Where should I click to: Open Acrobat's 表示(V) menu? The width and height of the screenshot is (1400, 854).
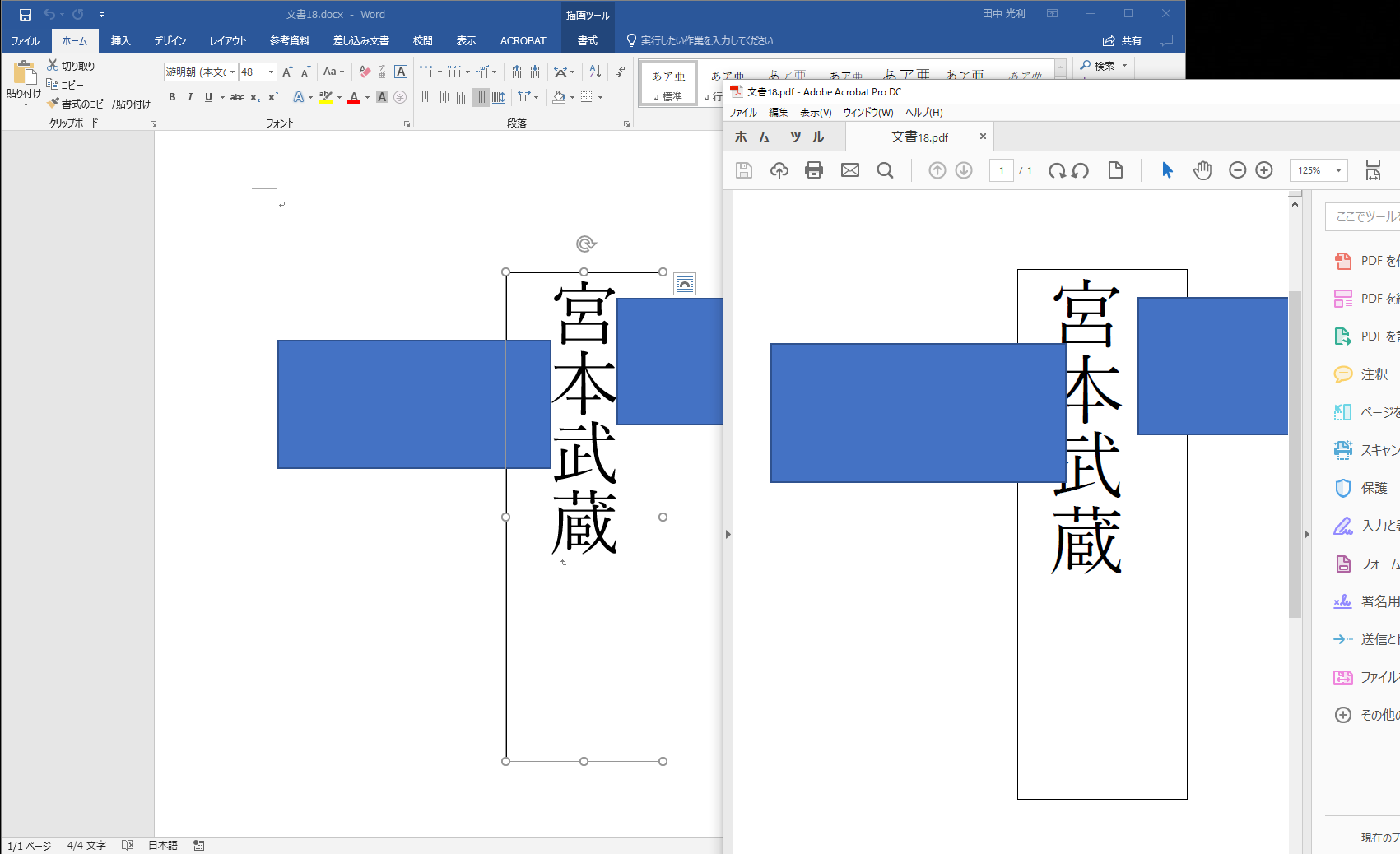pos(816,112)
